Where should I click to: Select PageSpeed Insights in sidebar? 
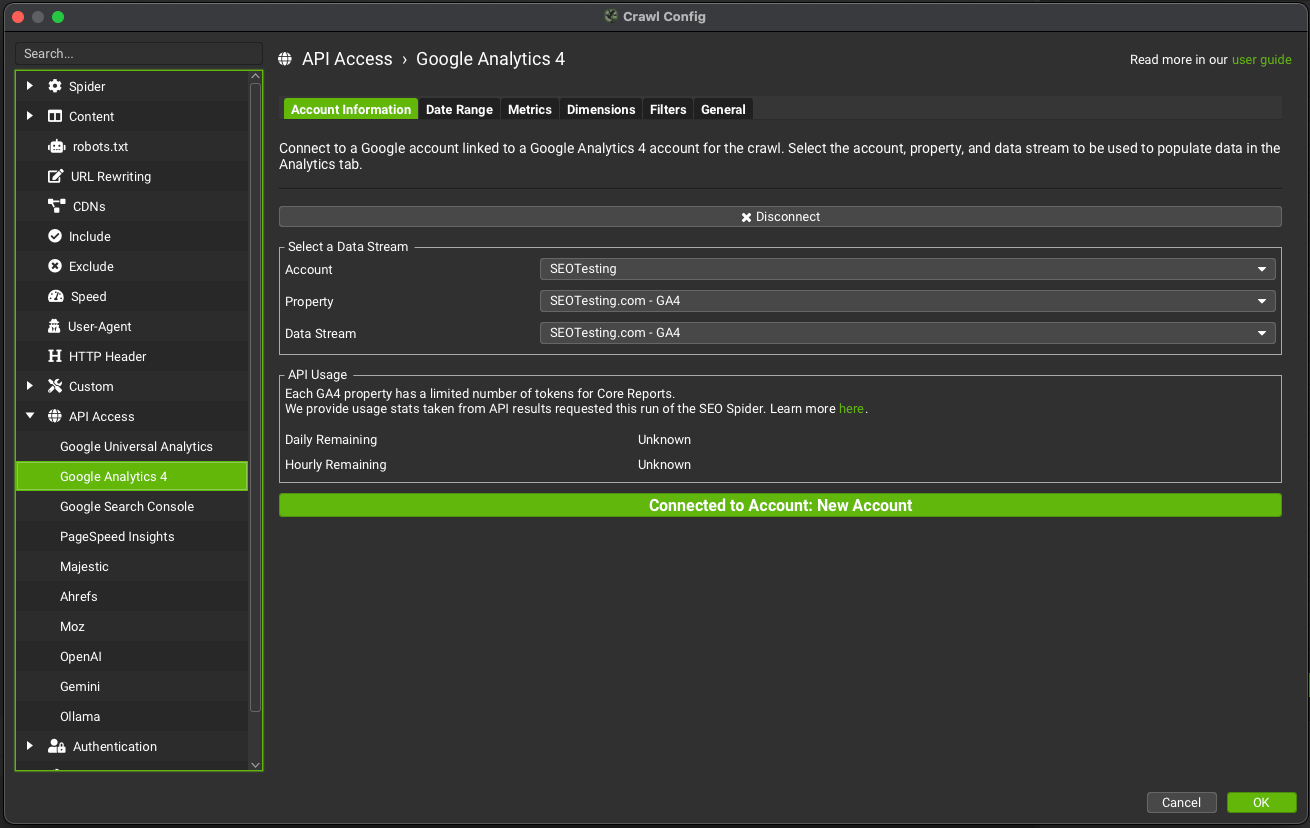click(x=132, y=536)
